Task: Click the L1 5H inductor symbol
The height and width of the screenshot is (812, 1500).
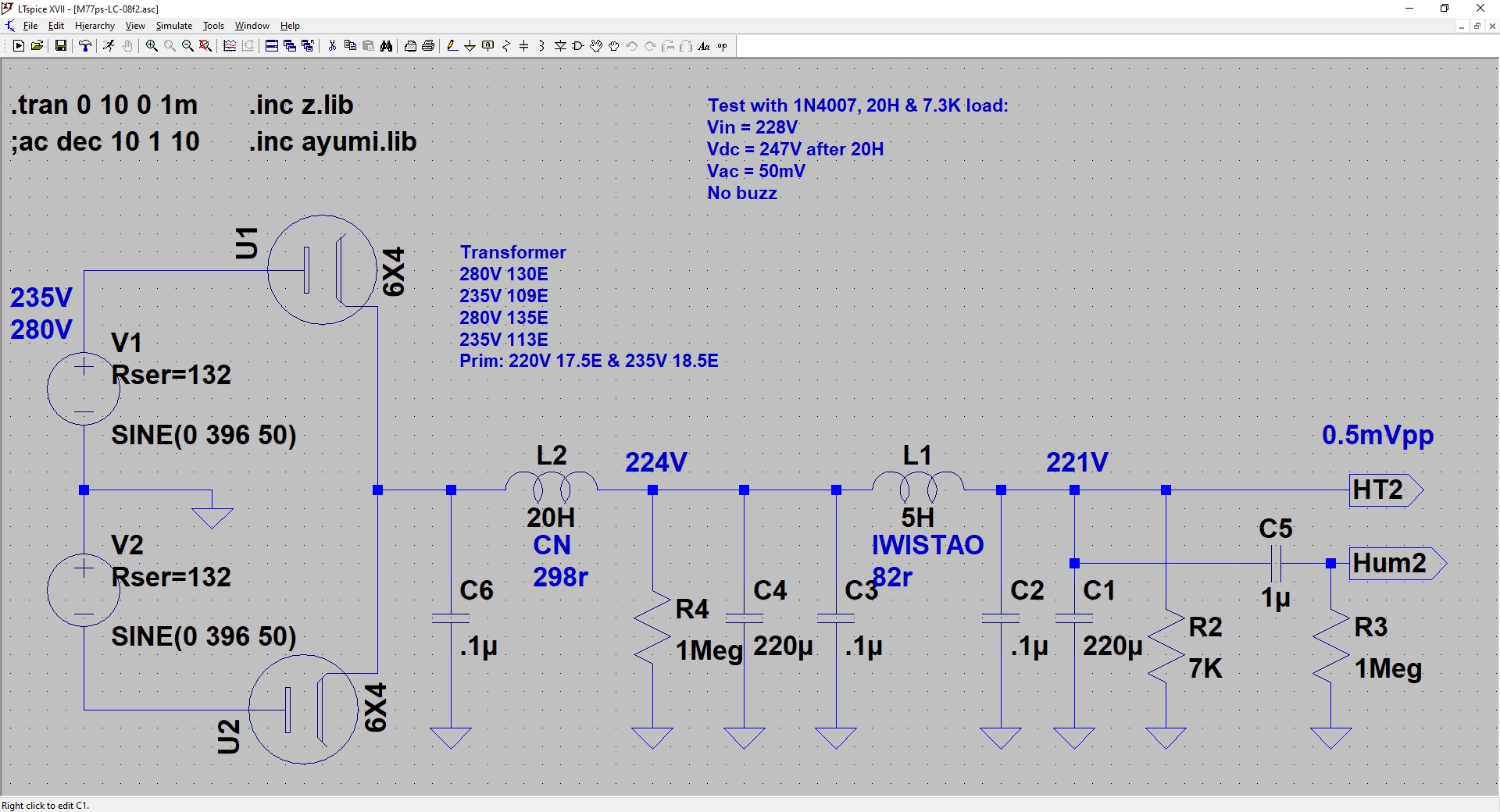Action: click(x=918, y=486)
